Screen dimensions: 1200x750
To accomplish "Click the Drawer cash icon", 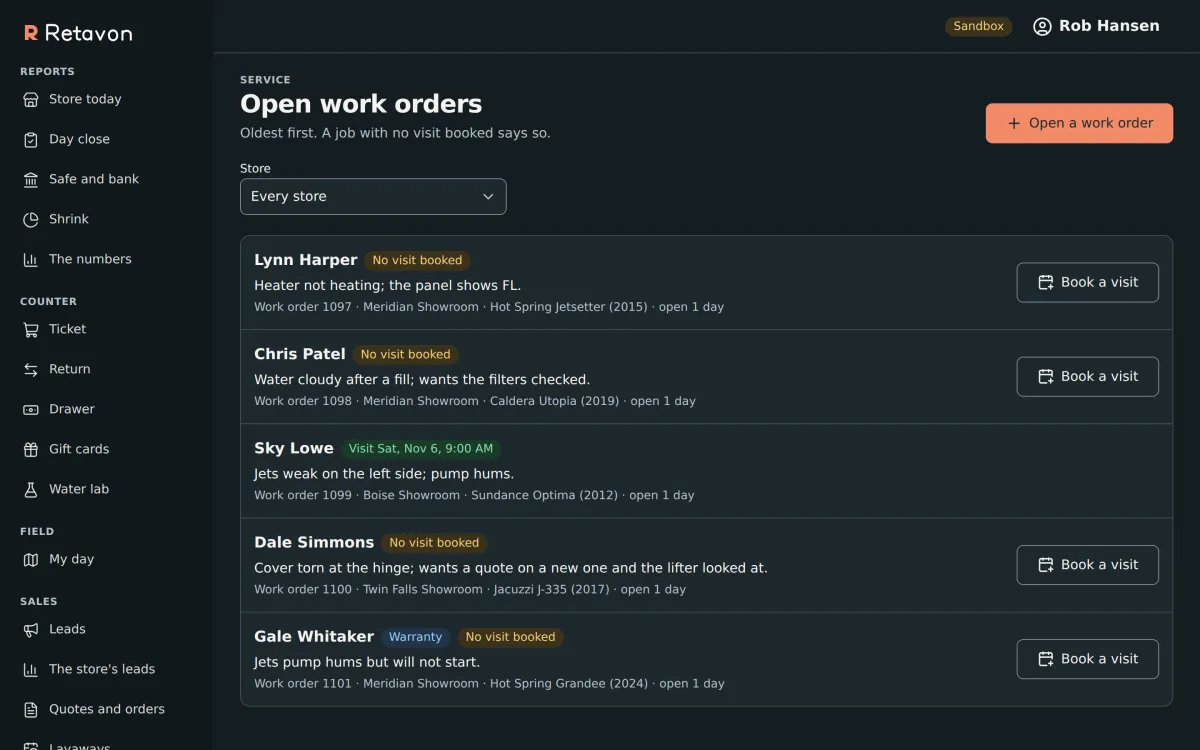I will [x=31, y=409].
